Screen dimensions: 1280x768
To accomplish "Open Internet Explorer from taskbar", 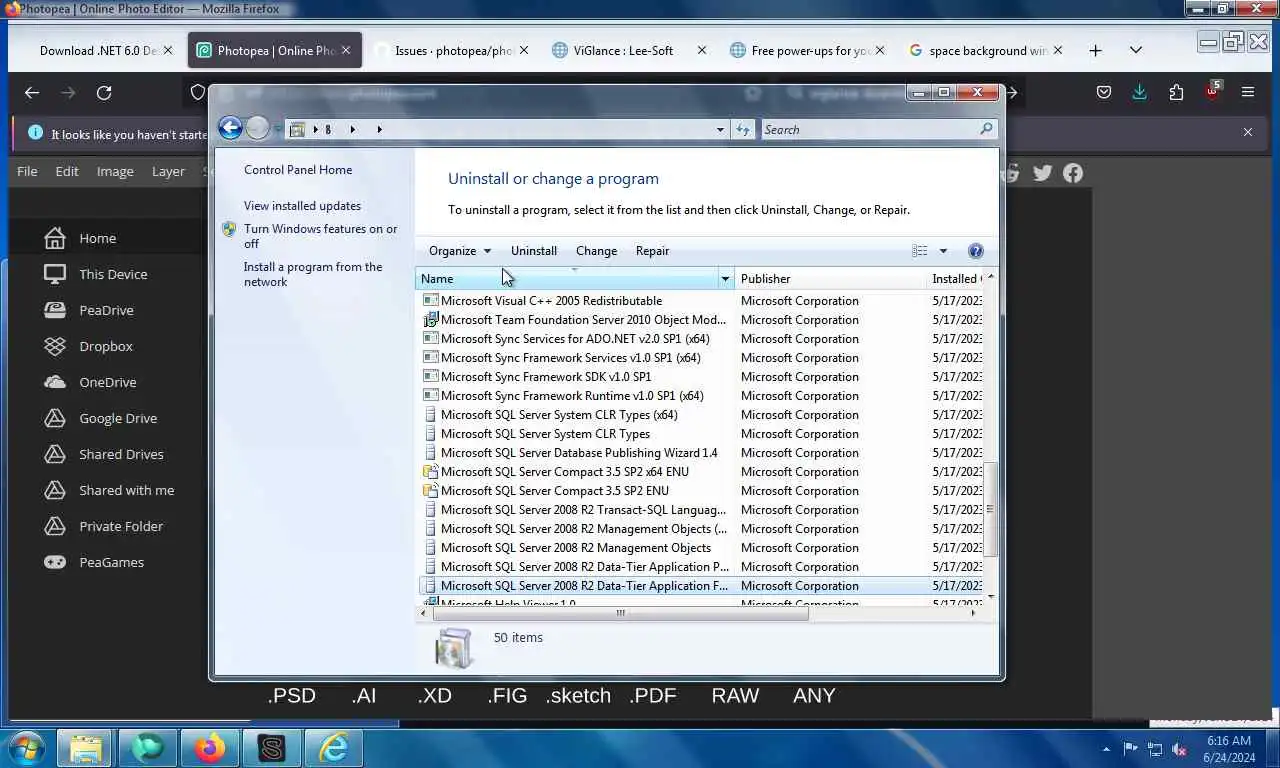I will click(333, 748).
